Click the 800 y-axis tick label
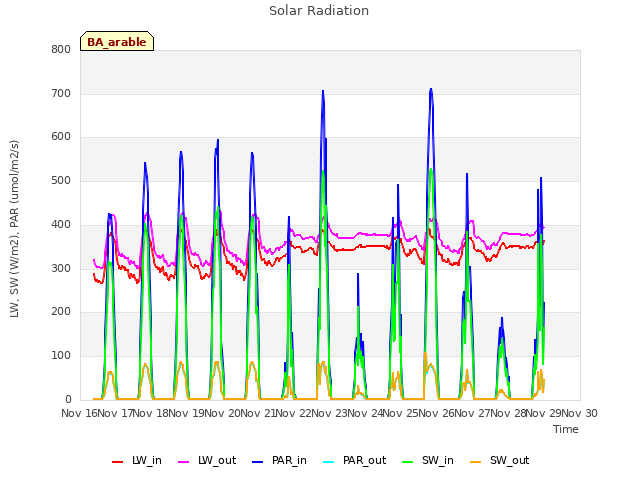Image resolution: width=640 pixels, height=480 pixels. click(x=61, y=49)
